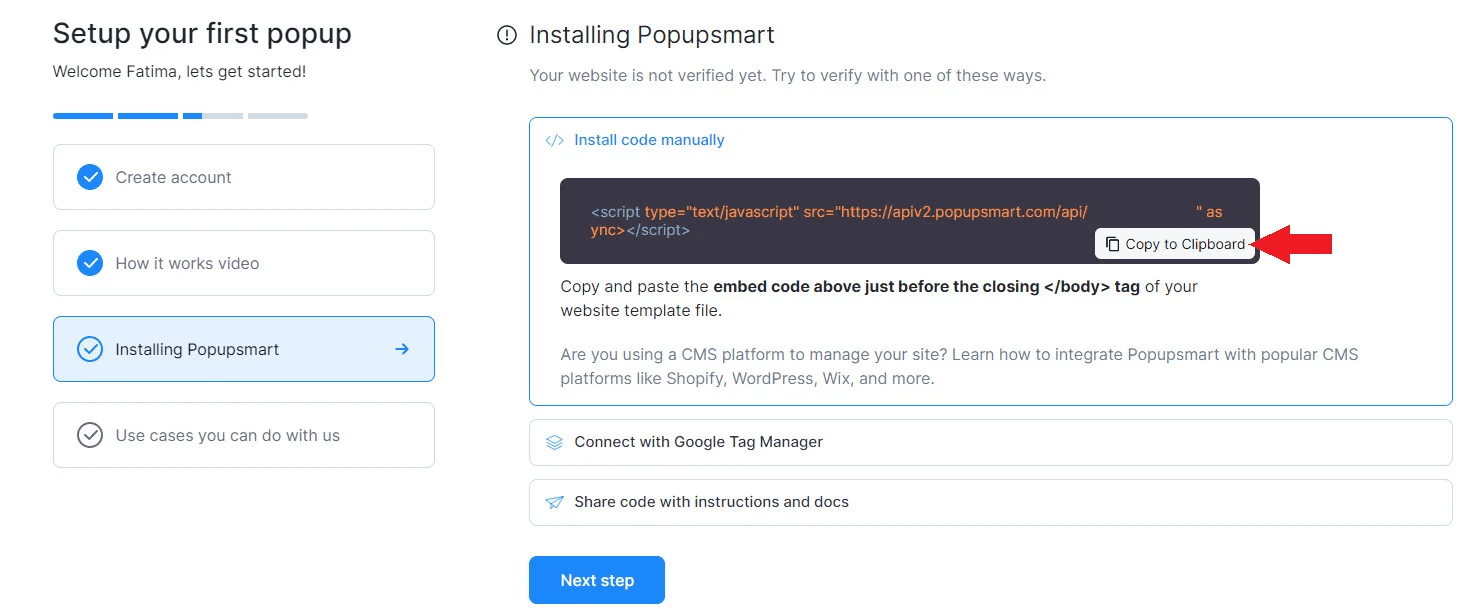The image size is (1467, 609).
Task: Open Use cases you can do with us
Action: click(243, 435)
